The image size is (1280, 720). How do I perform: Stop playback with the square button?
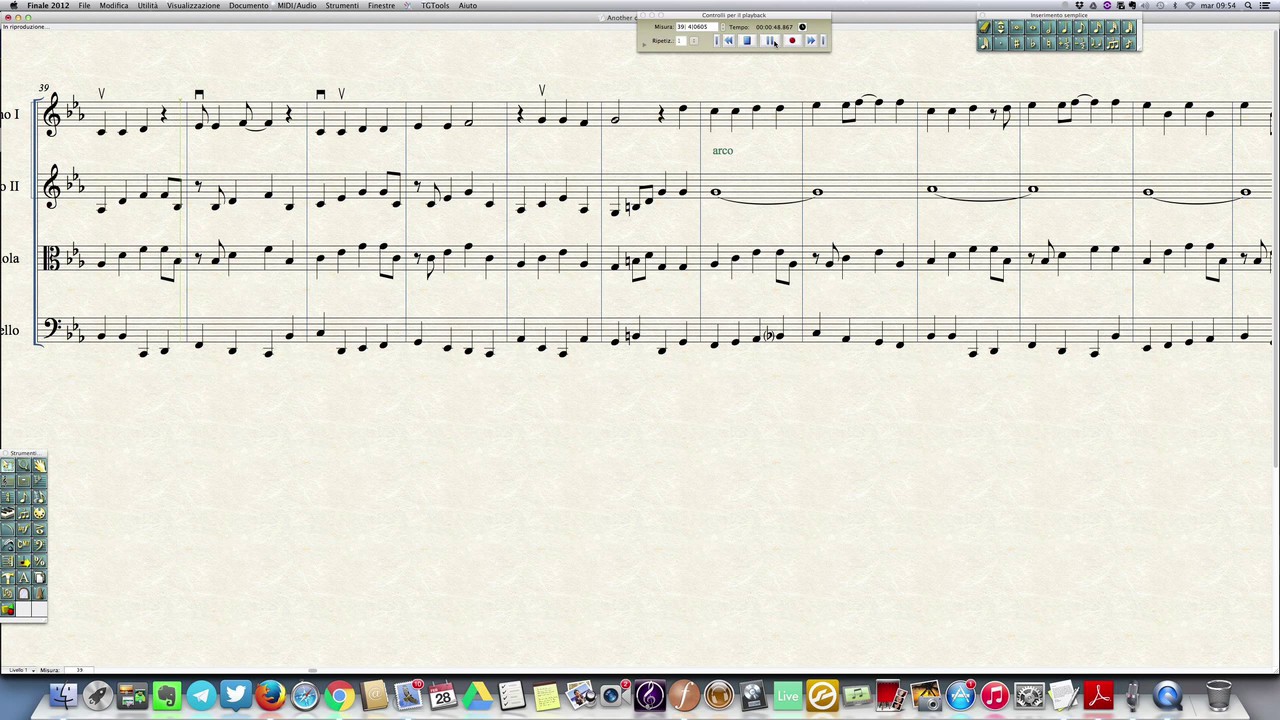pyautogui.click(x=747, y=40)
